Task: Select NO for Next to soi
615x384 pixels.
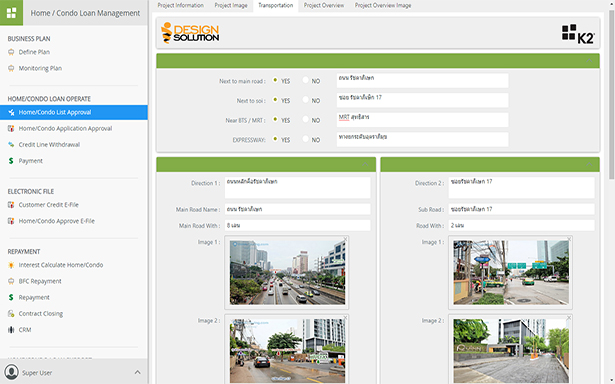Action: pos(306,100)
